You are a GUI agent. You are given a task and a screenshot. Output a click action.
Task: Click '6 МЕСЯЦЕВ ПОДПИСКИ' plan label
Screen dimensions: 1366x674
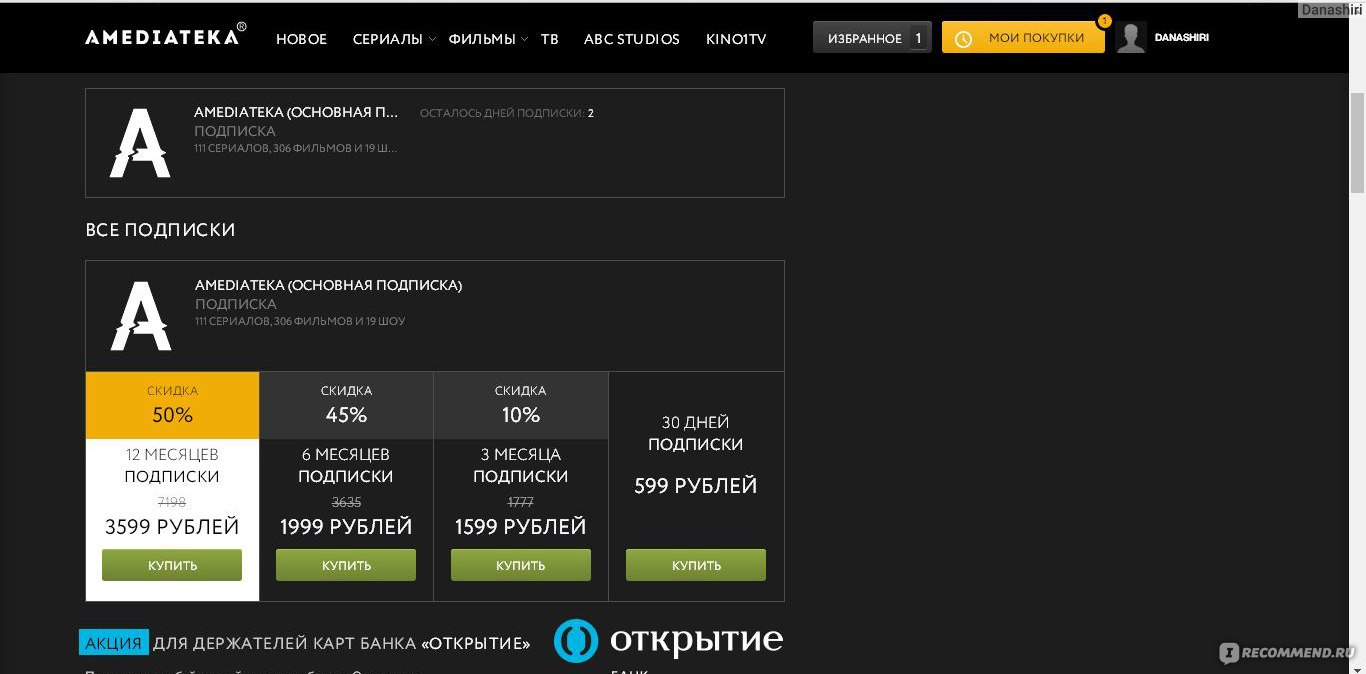tap(346, 465)
